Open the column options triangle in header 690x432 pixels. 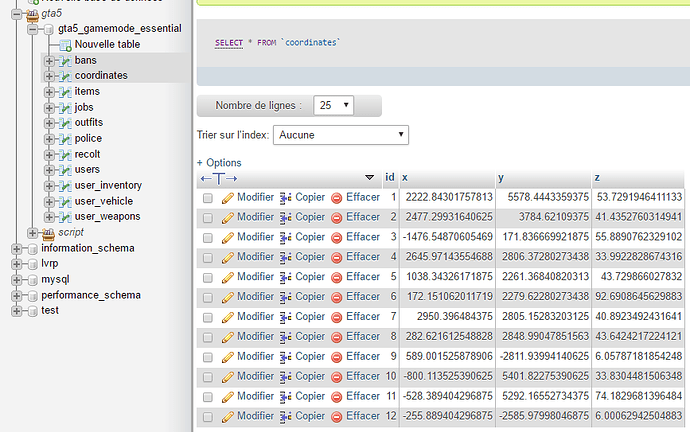click(x=370, y=178)
